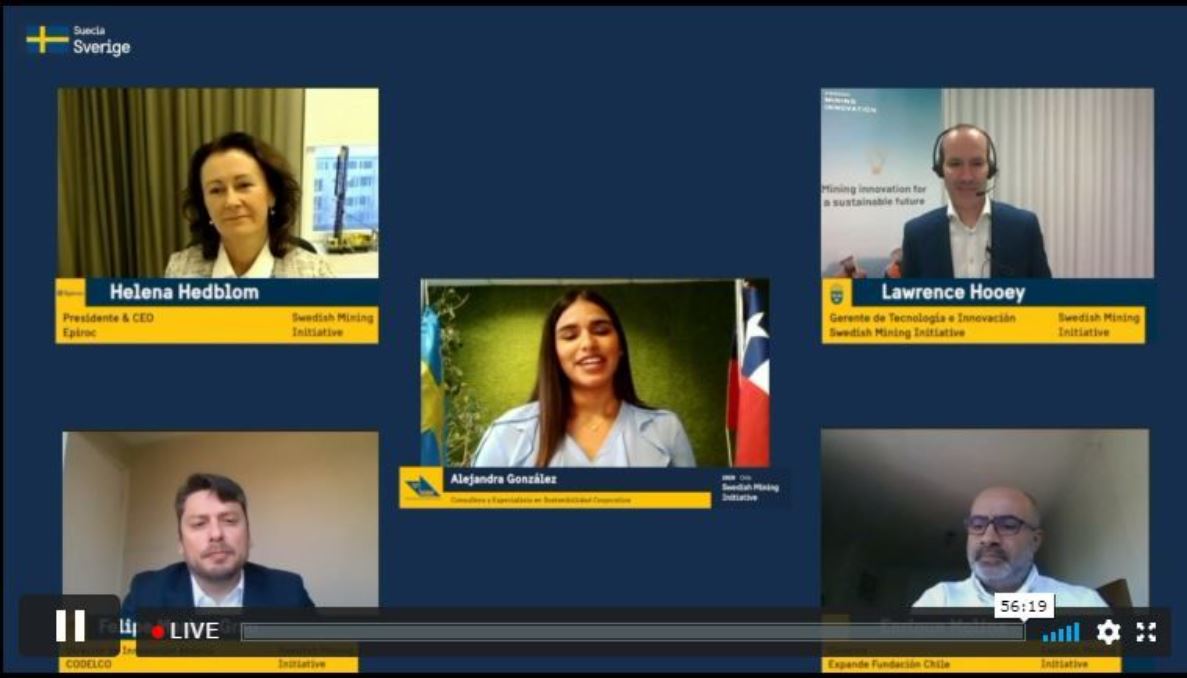Pause the live video stream
This screenshot has width=1187, height=678.
click(x=70, y=626)
